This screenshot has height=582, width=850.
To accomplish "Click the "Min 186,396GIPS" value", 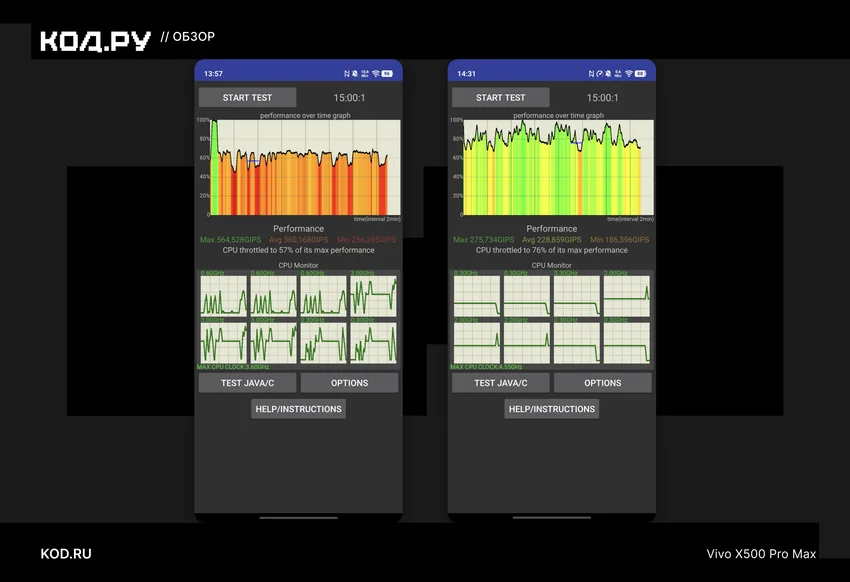I will tap(620, 240).
